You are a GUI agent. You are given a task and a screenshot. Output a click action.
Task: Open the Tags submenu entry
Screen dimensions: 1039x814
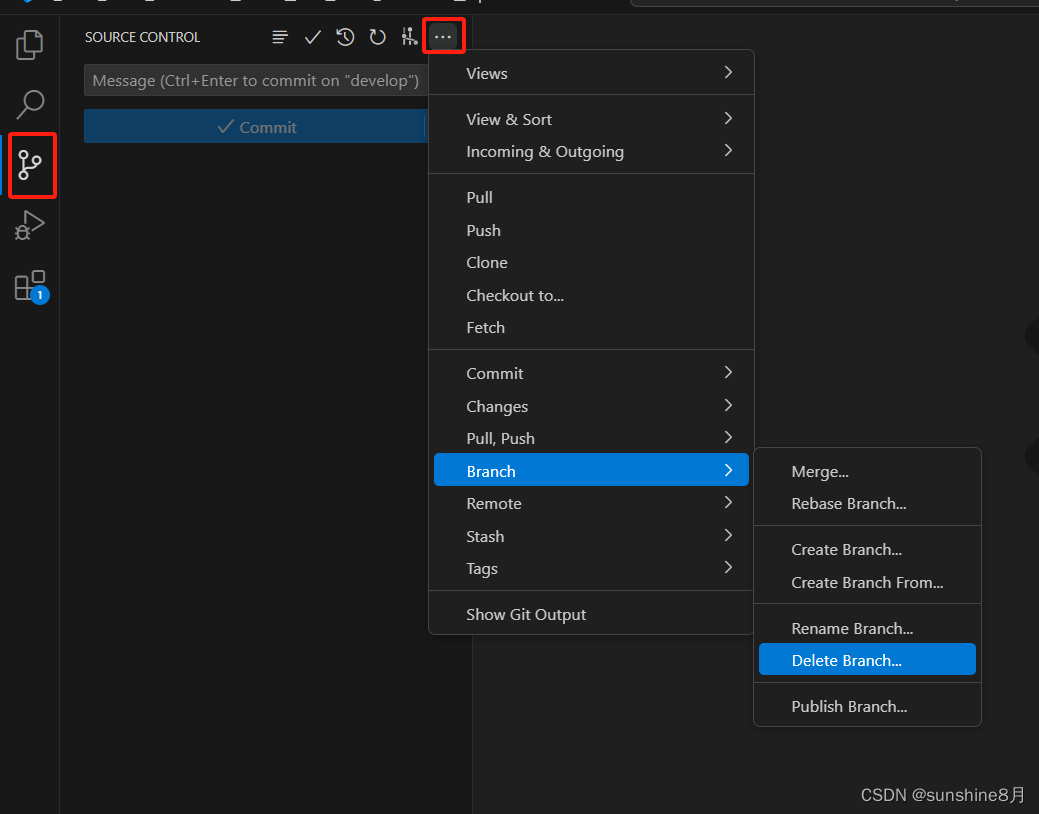click(x=591, y=568)
